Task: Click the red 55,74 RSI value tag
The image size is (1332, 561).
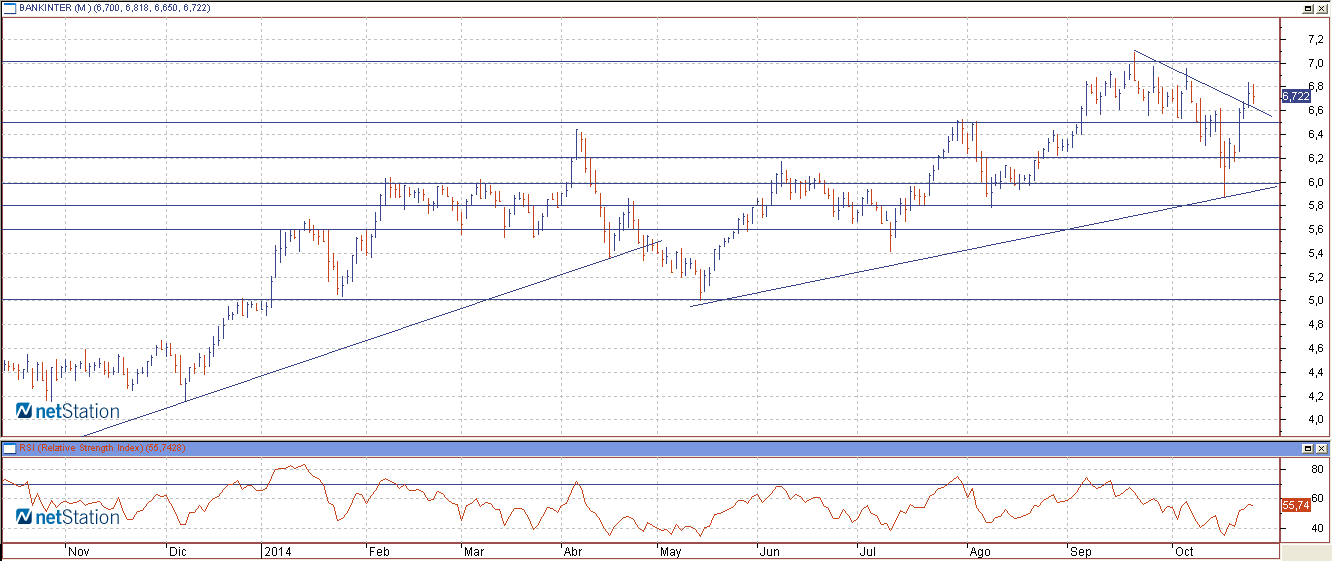Action: tap(1295, 506)
